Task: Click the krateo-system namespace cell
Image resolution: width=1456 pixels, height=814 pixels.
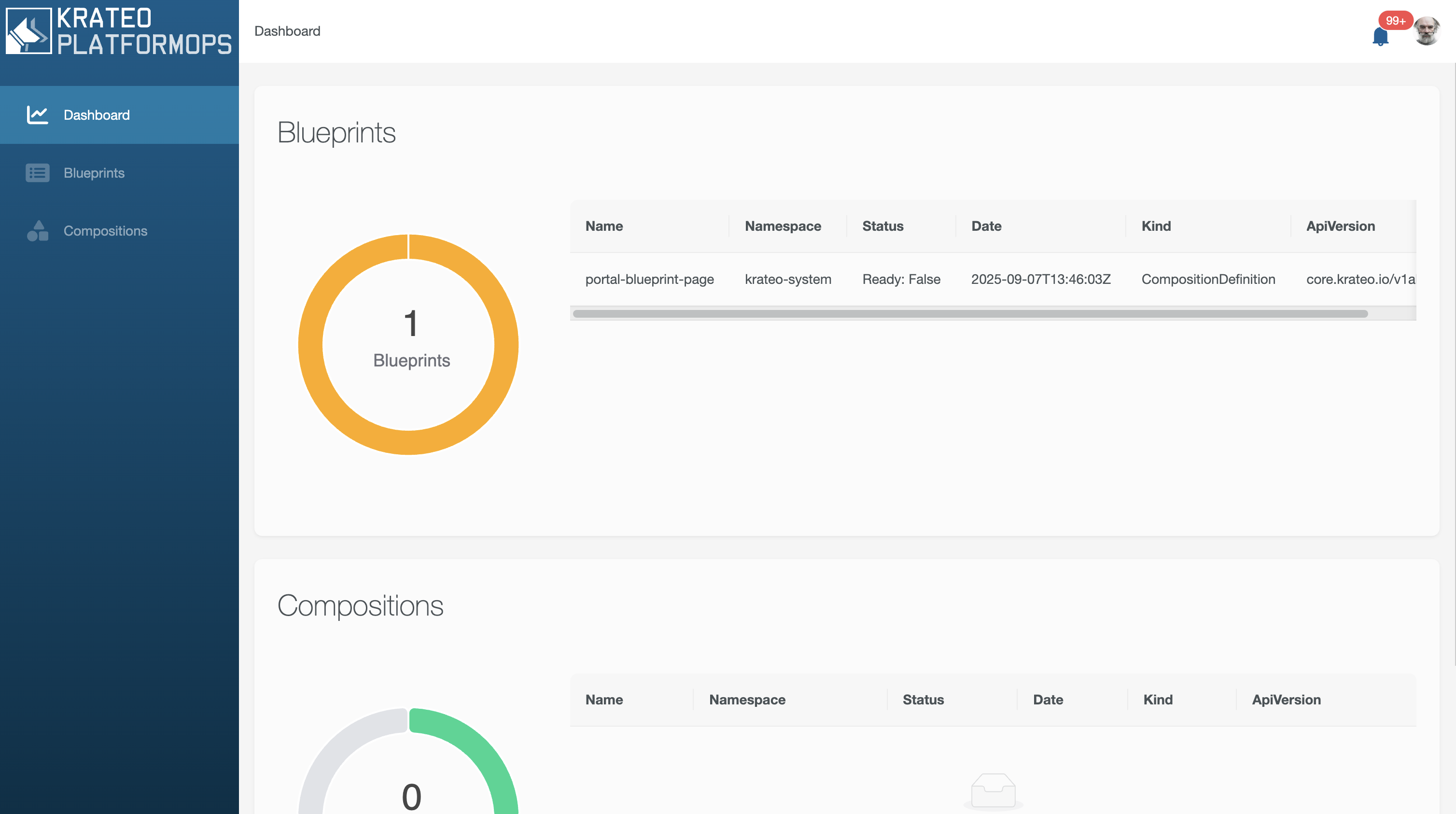Action: click(x=788, y=279)
